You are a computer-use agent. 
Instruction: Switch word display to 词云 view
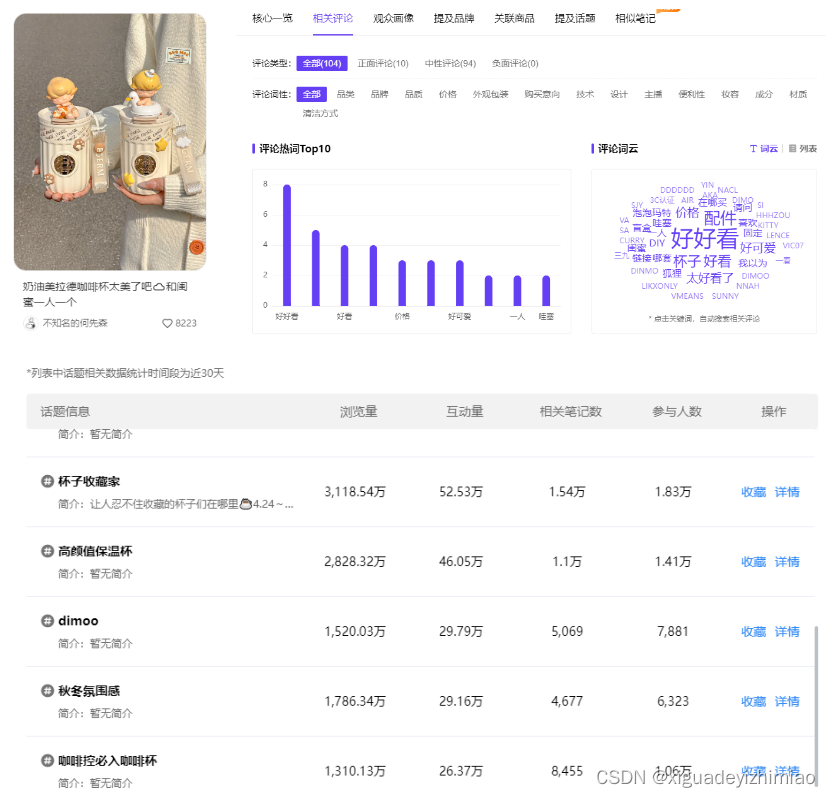pyautogui.click(x=763, y=149)
